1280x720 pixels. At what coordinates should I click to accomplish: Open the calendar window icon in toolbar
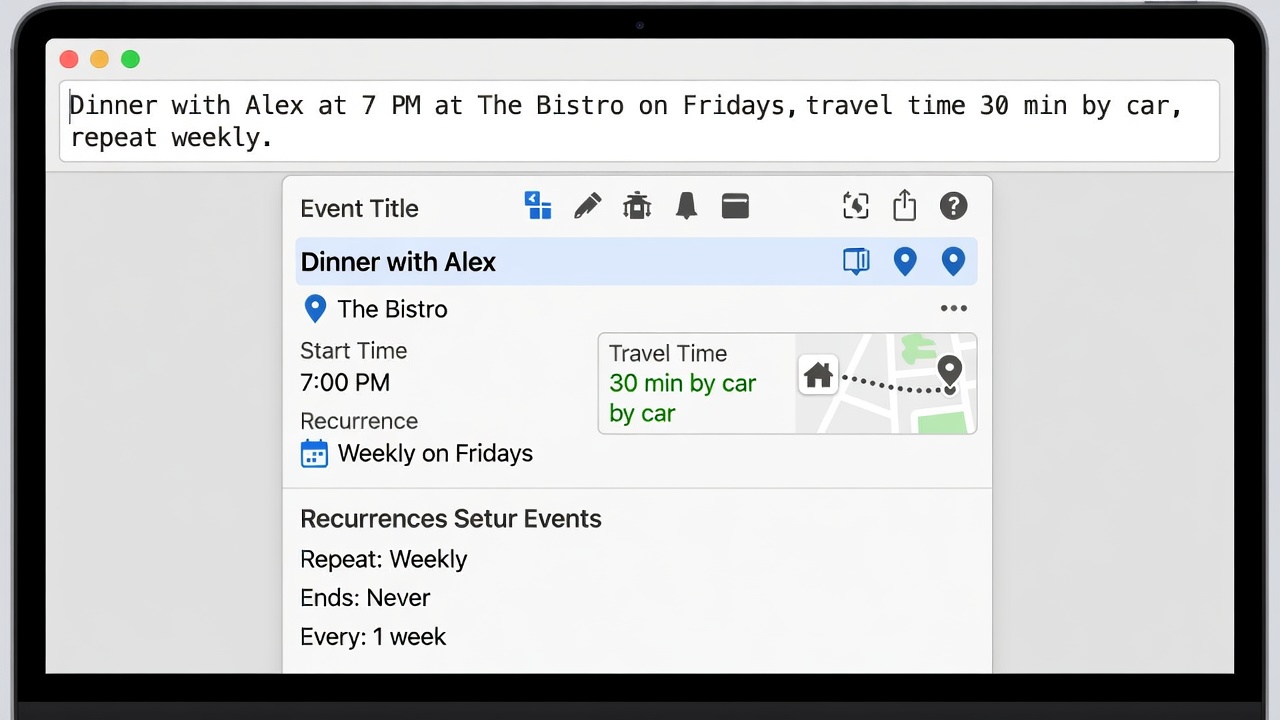(735, 206)
